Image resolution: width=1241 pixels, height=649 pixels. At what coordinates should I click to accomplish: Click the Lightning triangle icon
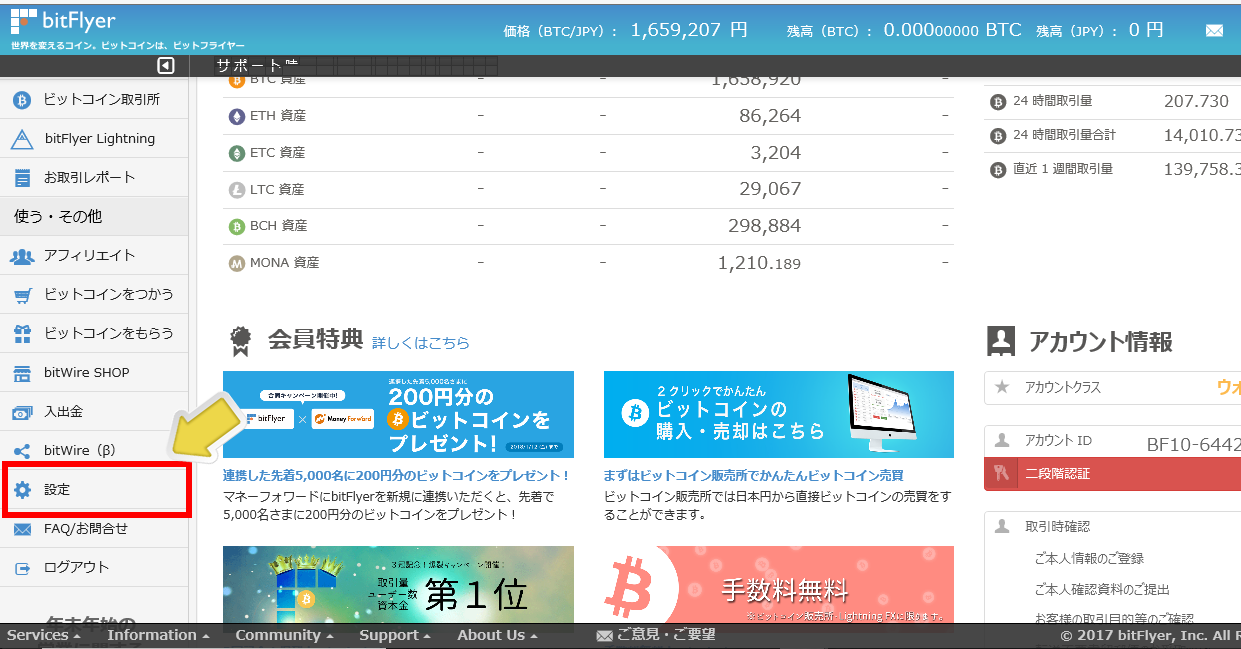[x=22, y=139]
